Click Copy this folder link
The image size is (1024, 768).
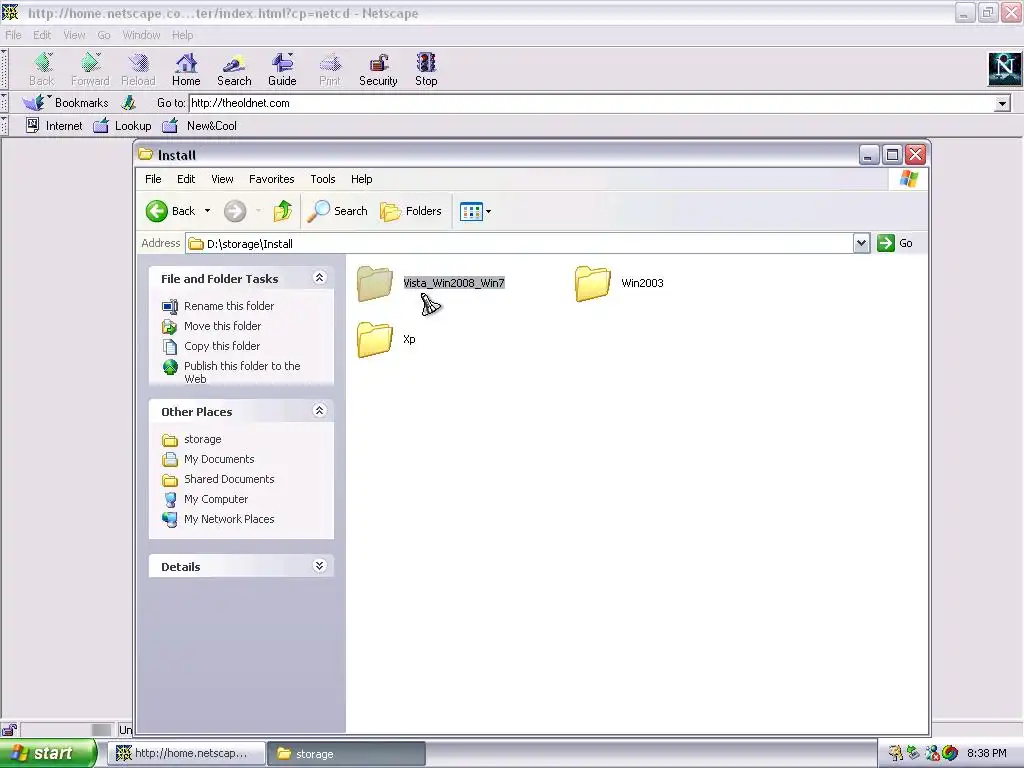[221, 346]
